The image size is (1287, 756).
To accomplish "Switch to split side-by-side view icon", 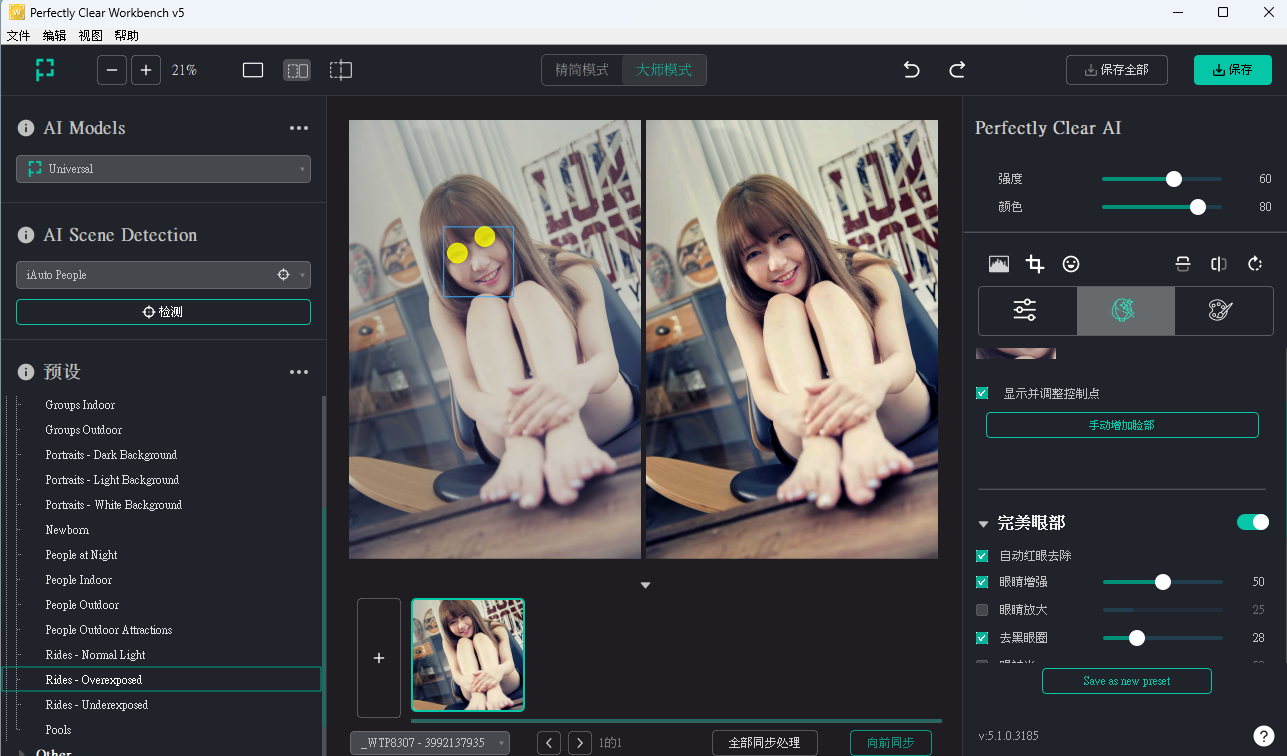I will [297, 70].
